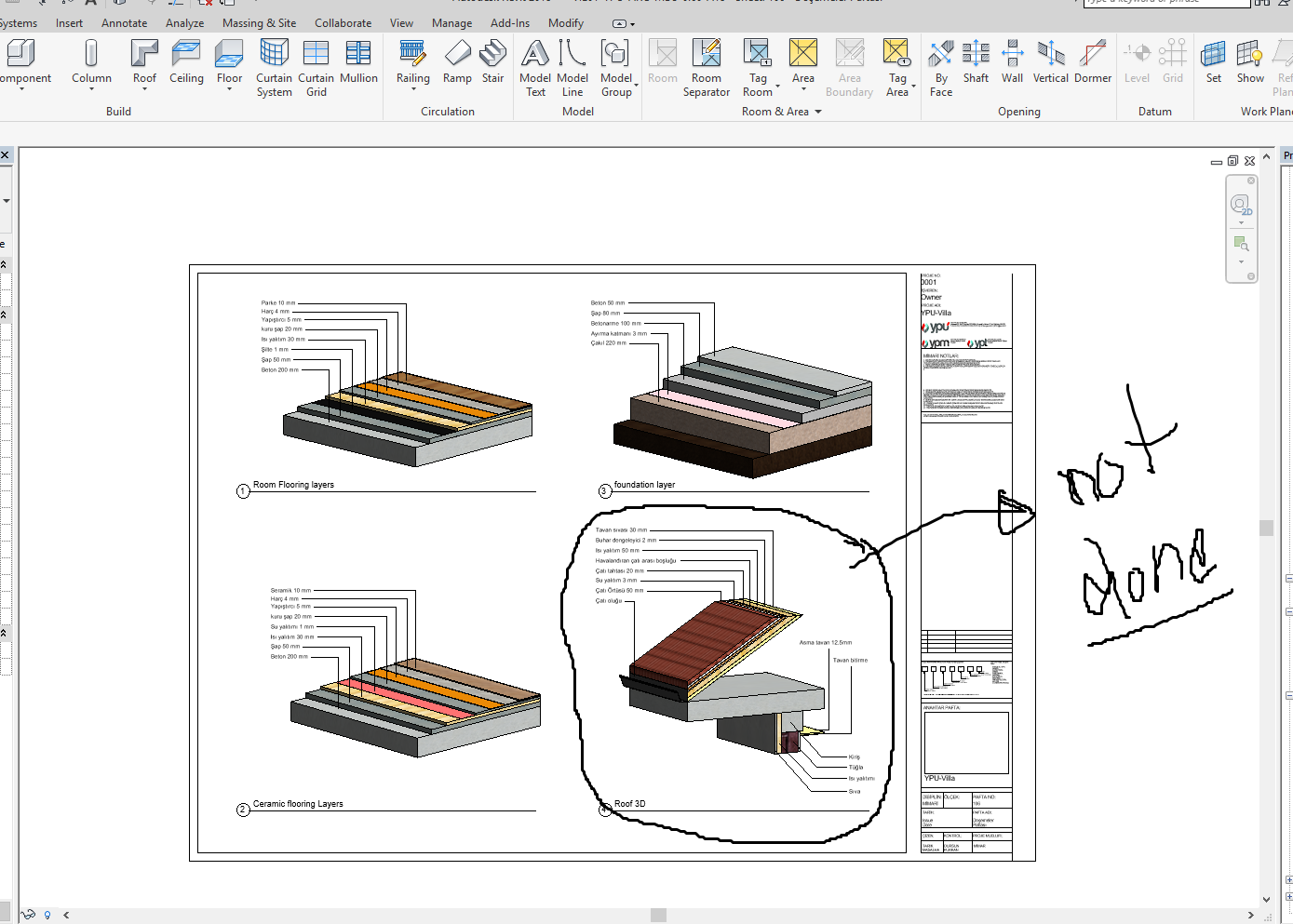
Task: Open the Annotate ribbon tab
Action: point(124,23)
